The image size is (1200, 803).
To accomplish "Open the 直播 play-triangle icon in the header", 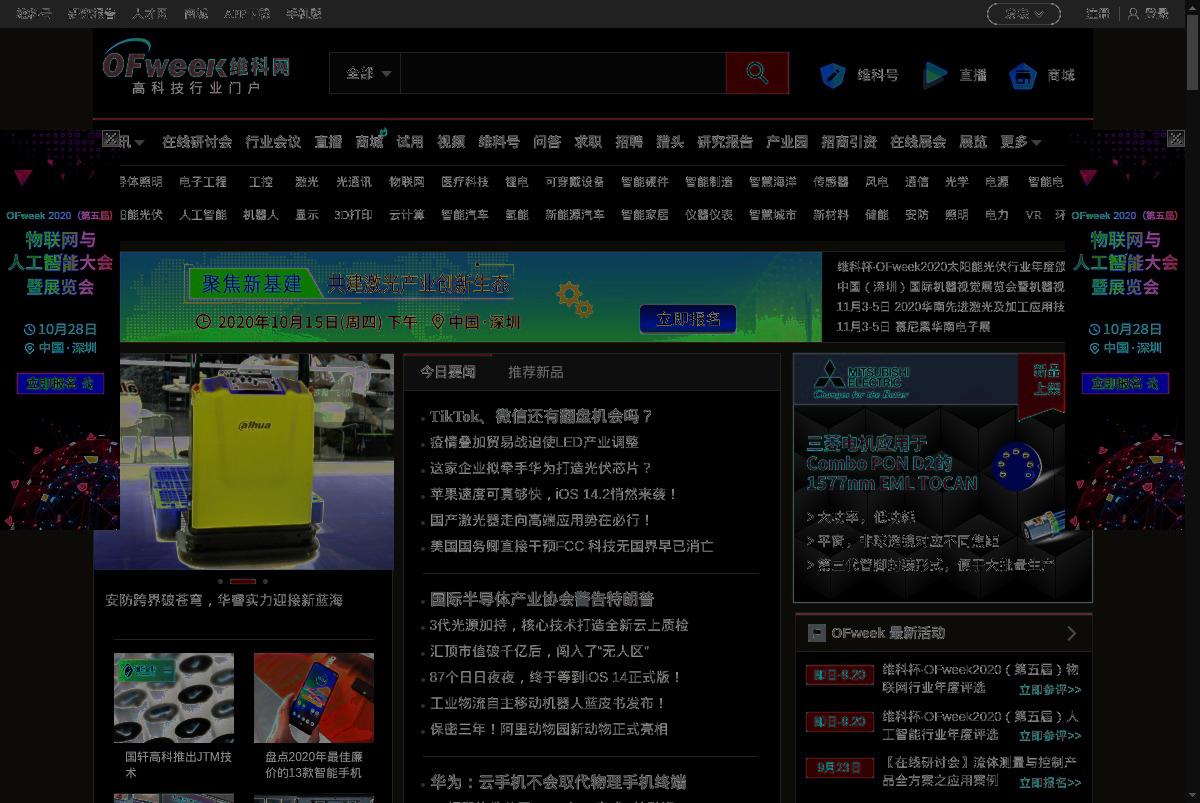I will coord(935,75).
